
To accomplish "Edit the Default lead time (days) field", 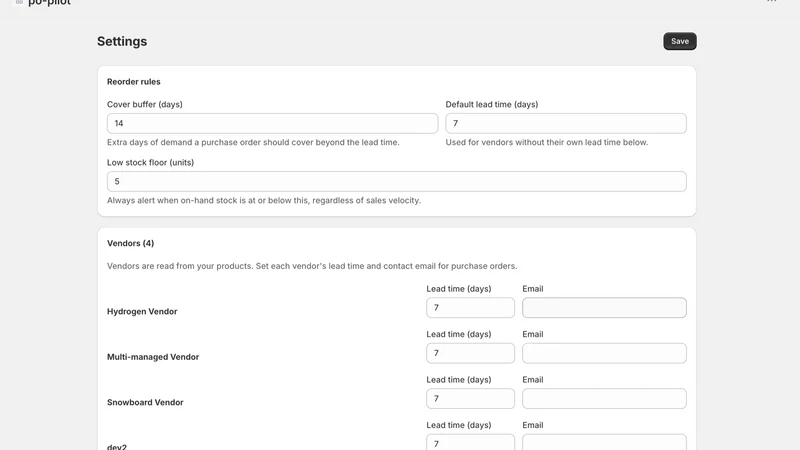I will [566, 123].
